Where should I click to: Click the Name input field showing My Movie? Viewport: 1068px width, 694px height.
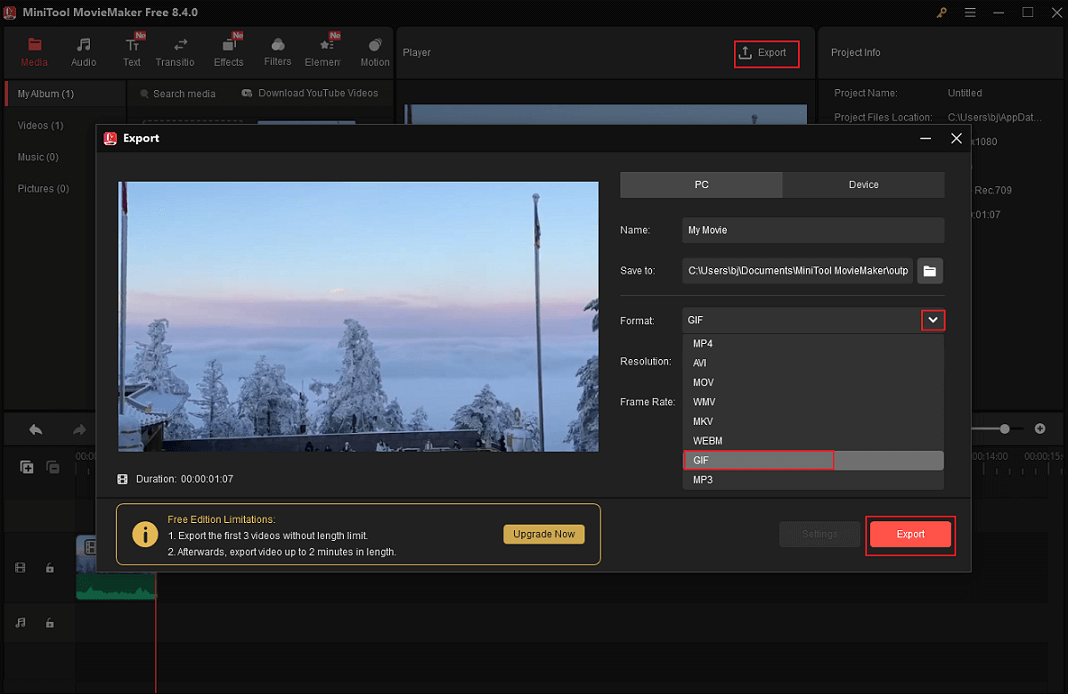click(x=812, y=230)
